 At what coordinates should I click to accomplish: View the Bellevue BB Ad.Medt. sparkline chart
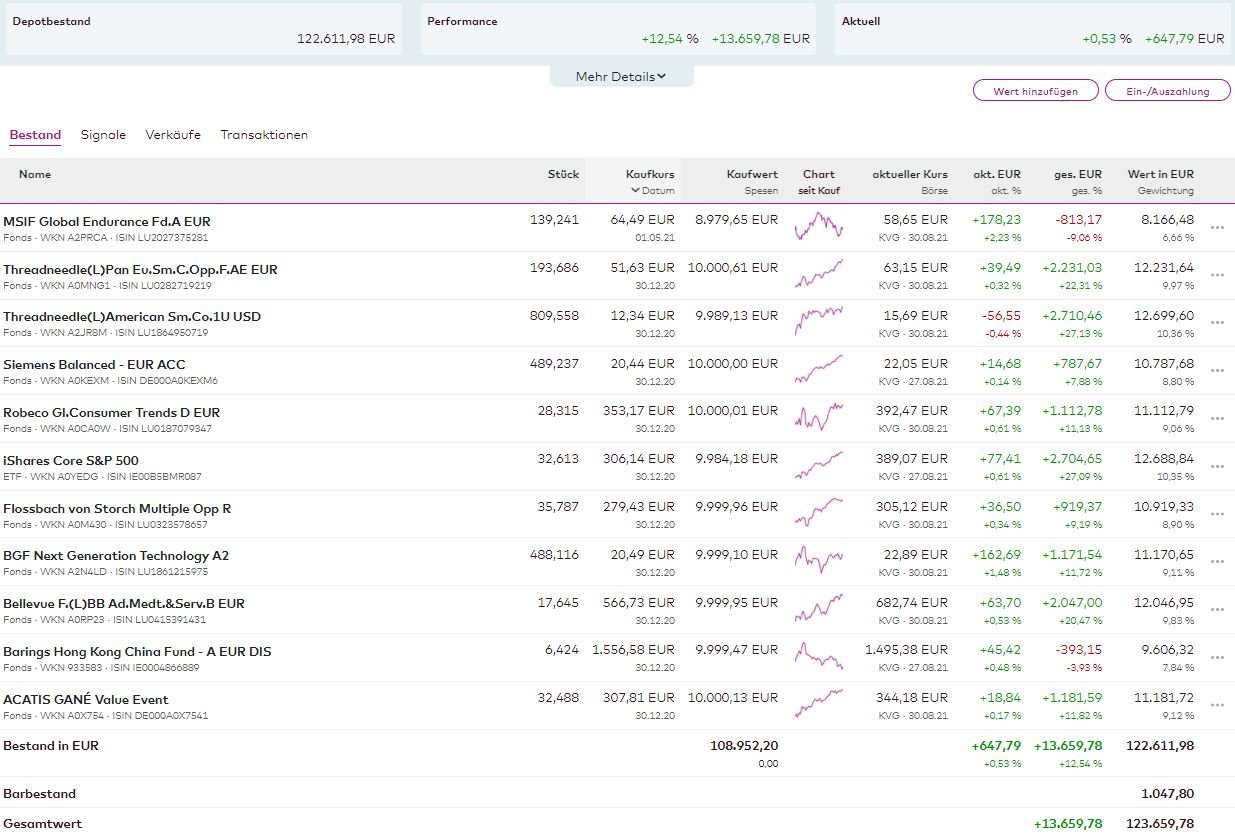click(819, 610)
